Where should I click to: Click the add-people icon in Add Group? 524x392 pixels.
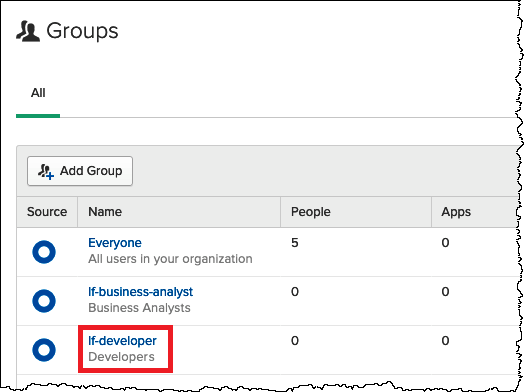click(46, 171)
